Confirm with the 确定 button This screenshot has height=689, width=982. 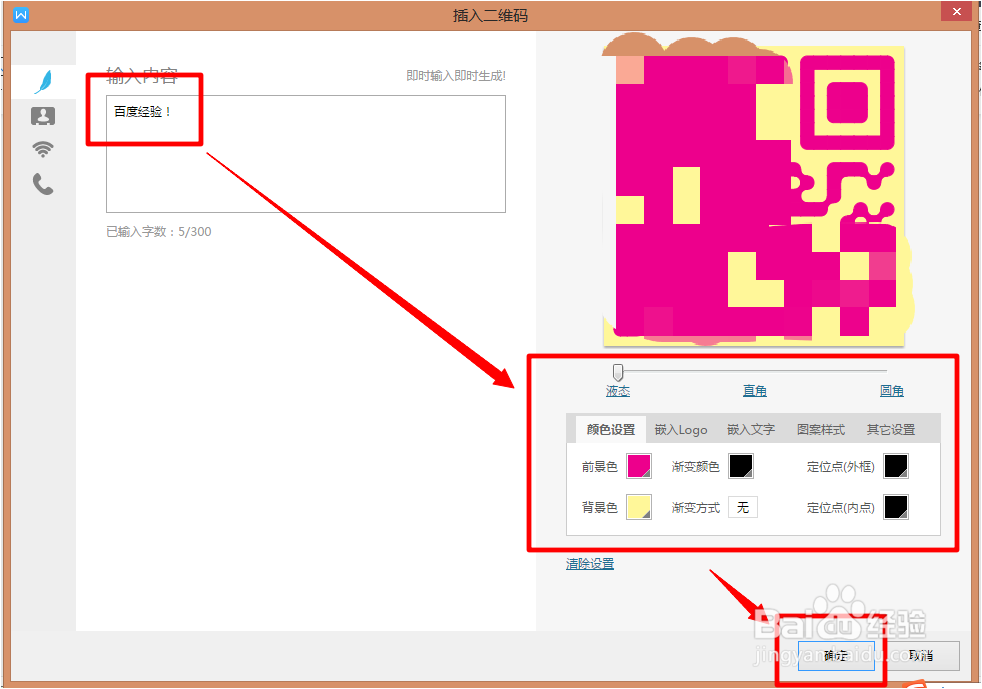[835, 656]
